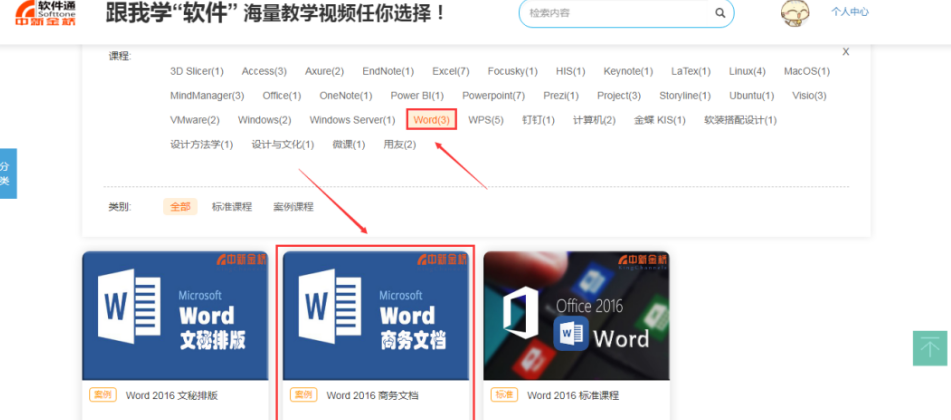Click the search magnifier icon
951x420 pixels.
tap(720, 13)
